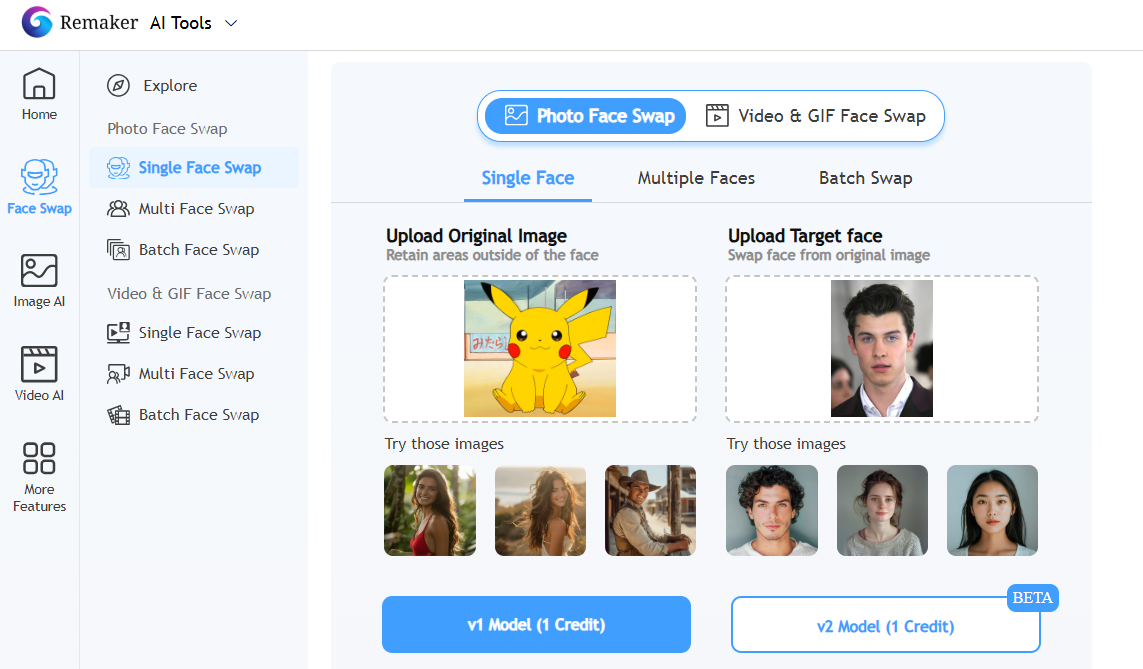The width and height of the screenshot is (1143, 669).
Task: Click 'Swap face from original image' text
Action: (x=829, y=255)
